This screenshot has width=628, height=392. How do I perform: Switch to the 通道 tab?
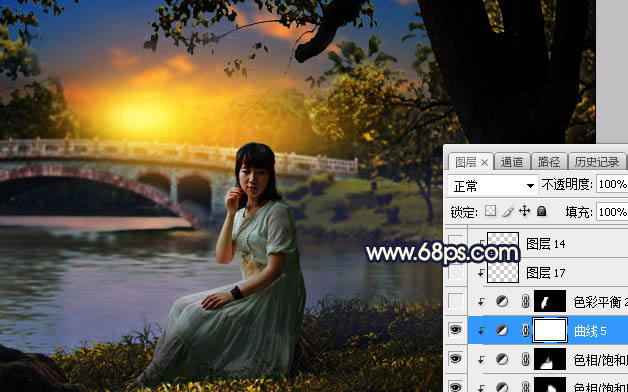pos(512,162)
